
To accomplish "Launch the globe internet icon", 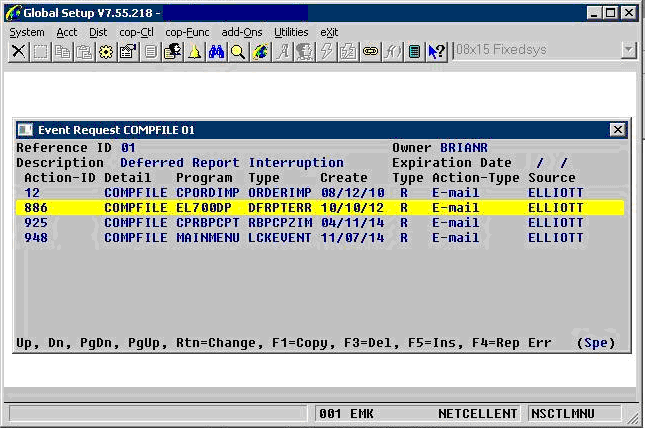I will (260, 51).
